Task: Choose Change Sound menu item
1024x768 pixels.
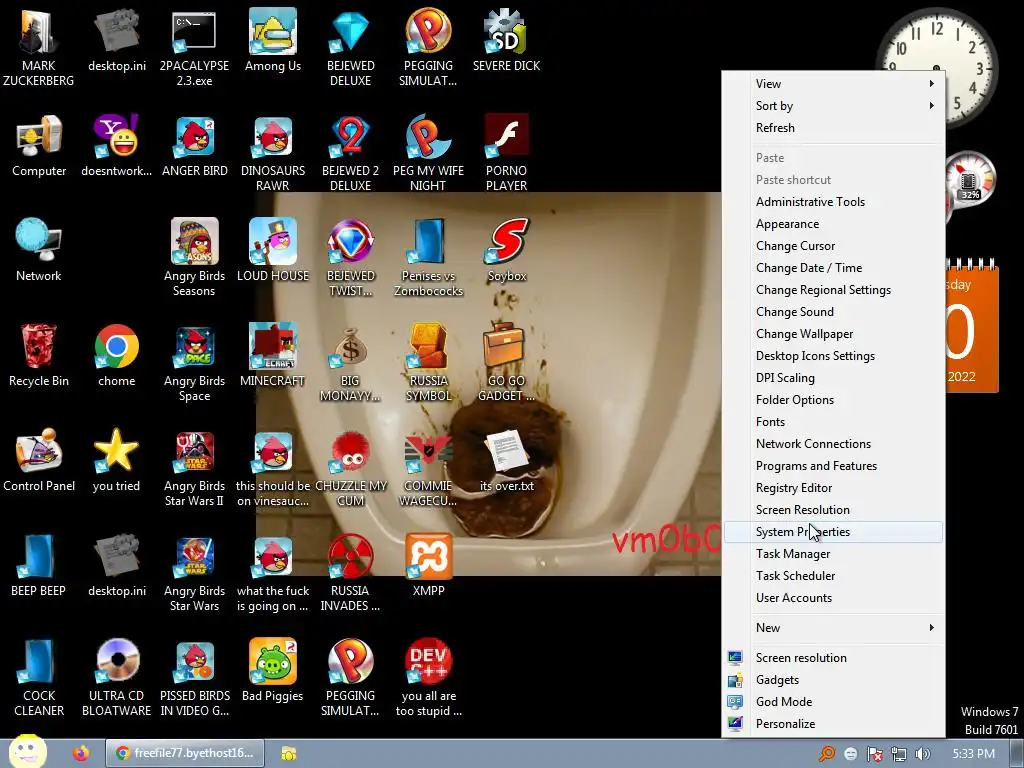Action: (x=833, y=312)
